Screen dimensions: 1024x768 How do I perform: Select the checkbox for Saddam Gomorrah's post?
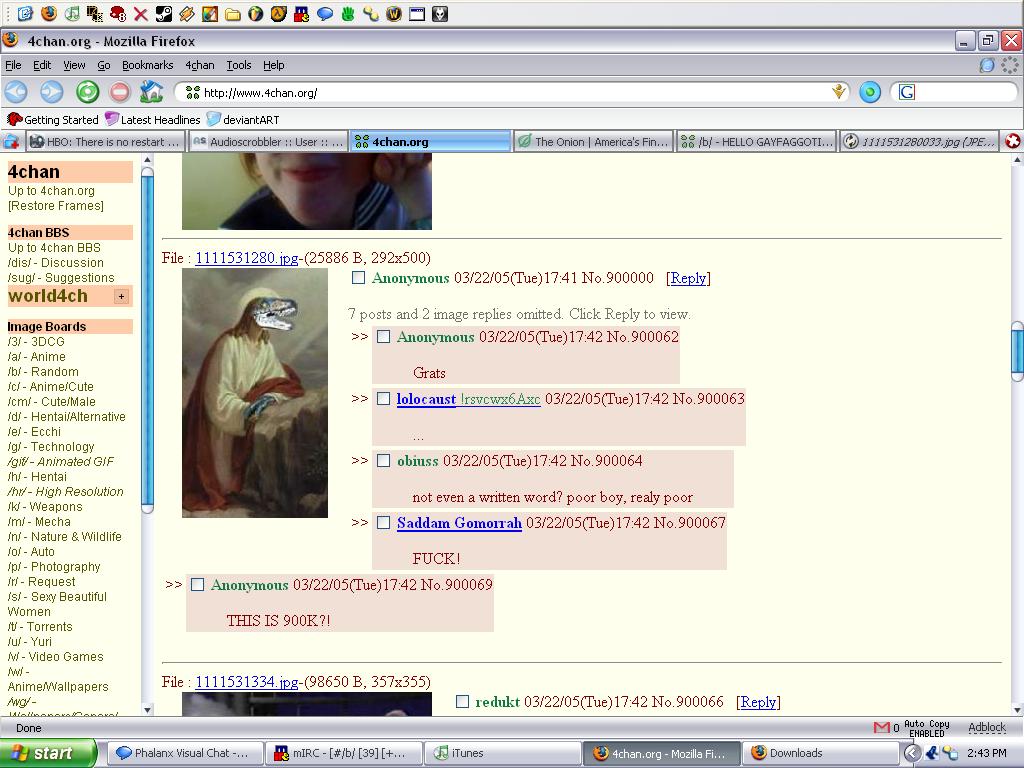(x=383, y=523)
